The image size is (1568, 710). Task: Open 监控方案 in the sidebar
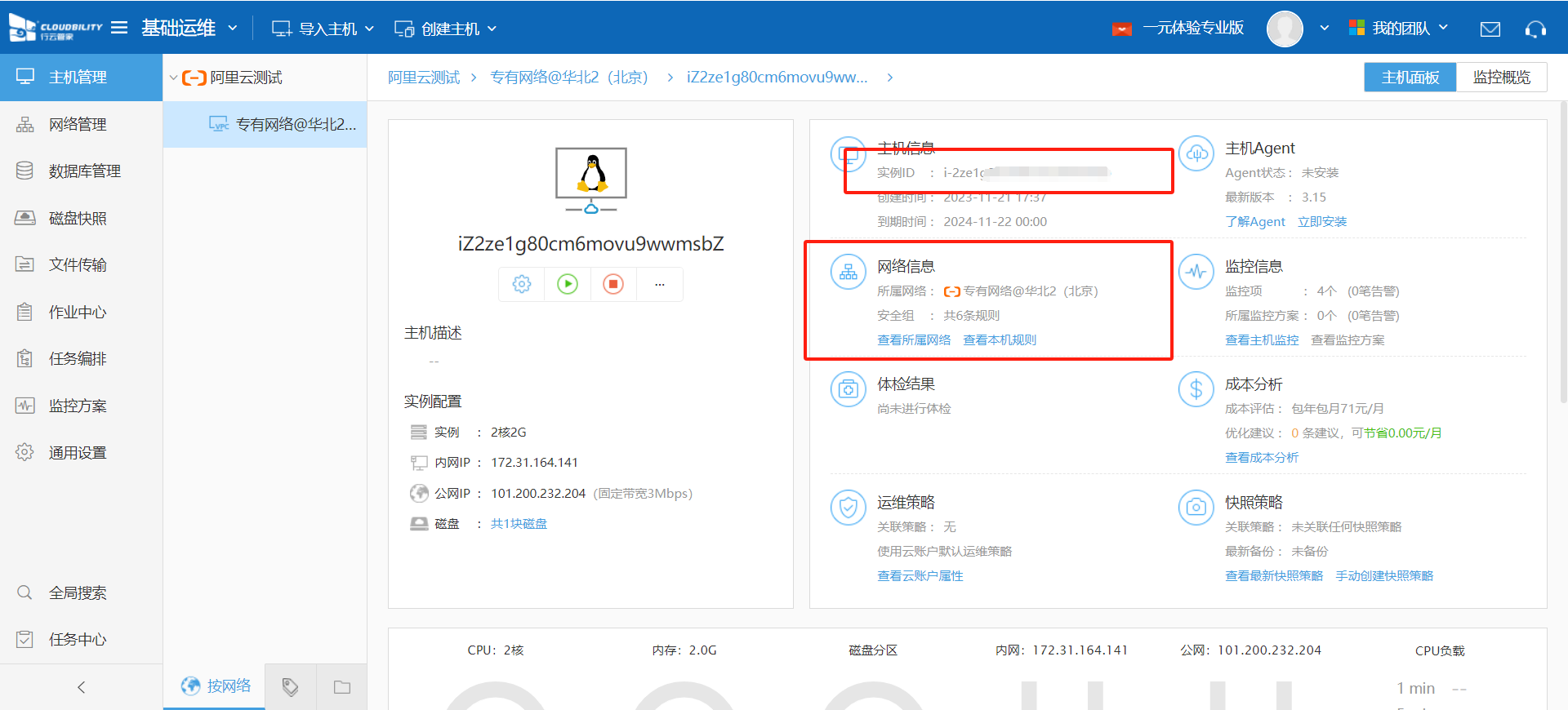click(x=81, y=406)
